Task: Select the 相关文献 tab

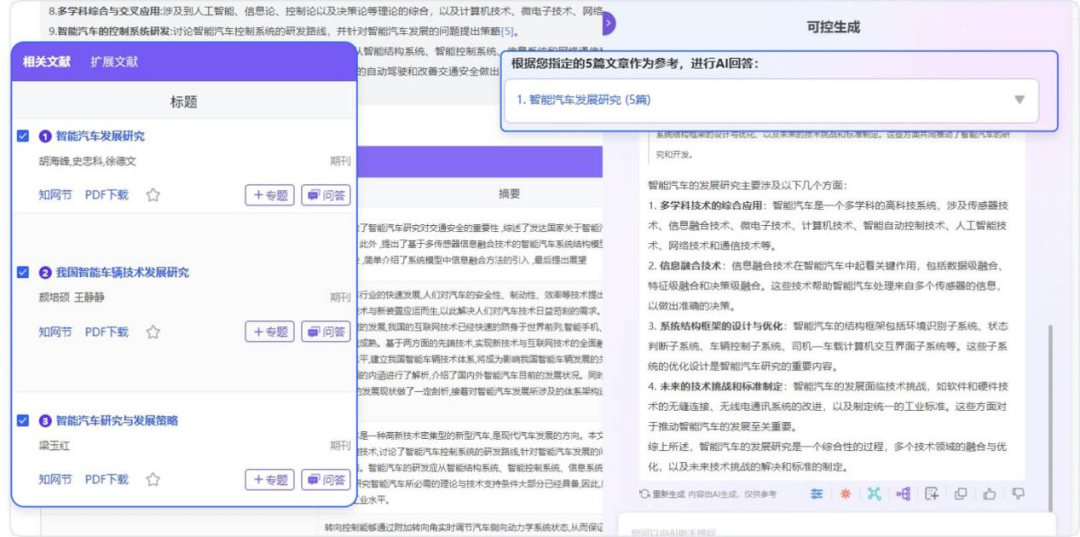Action: (47, 62)
